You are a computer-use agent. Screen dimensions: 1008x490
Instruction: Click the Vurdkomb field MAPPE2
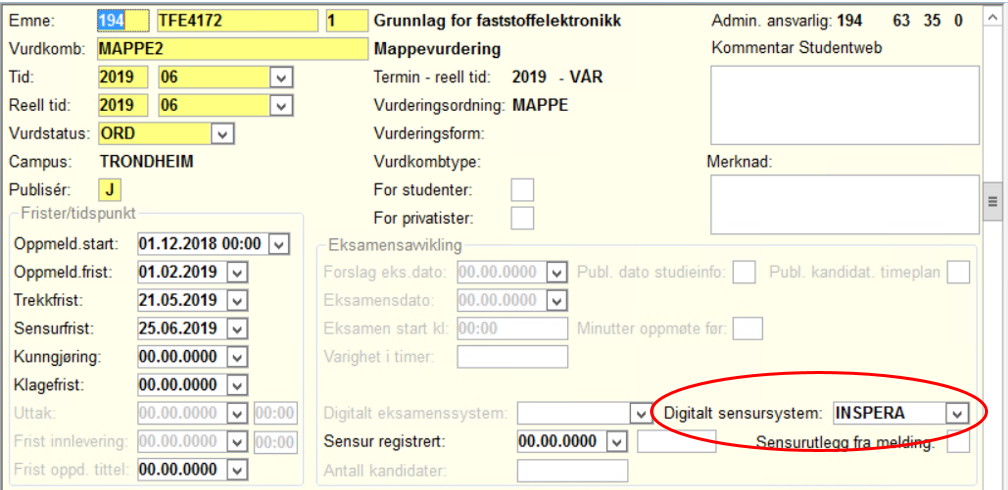click(x=232, y=50)
